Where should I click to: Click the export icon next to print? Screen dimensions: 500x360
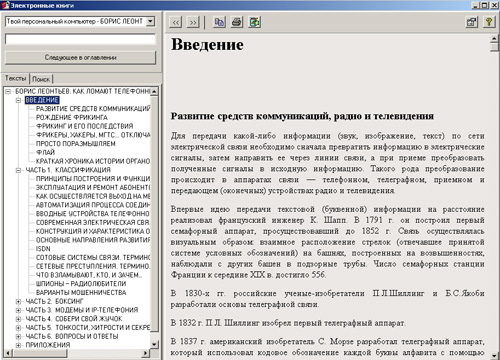tap(255, 22)
